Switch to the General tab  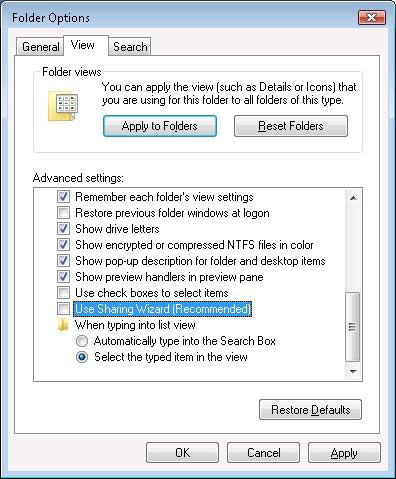(x=40, y=47)
